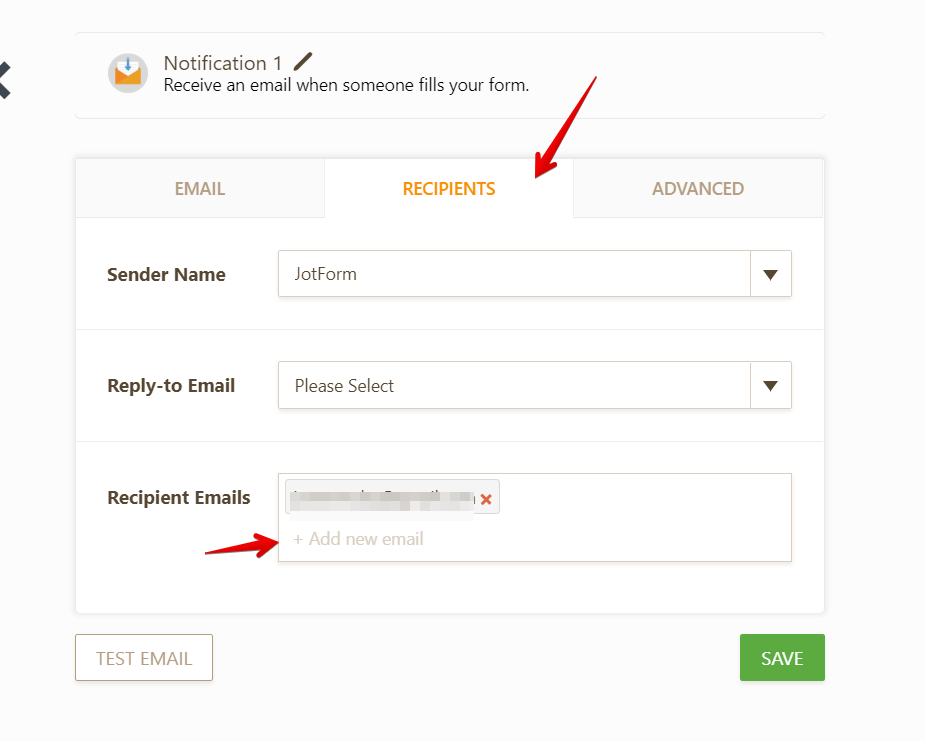Click the notification description text

click(346, 85)
